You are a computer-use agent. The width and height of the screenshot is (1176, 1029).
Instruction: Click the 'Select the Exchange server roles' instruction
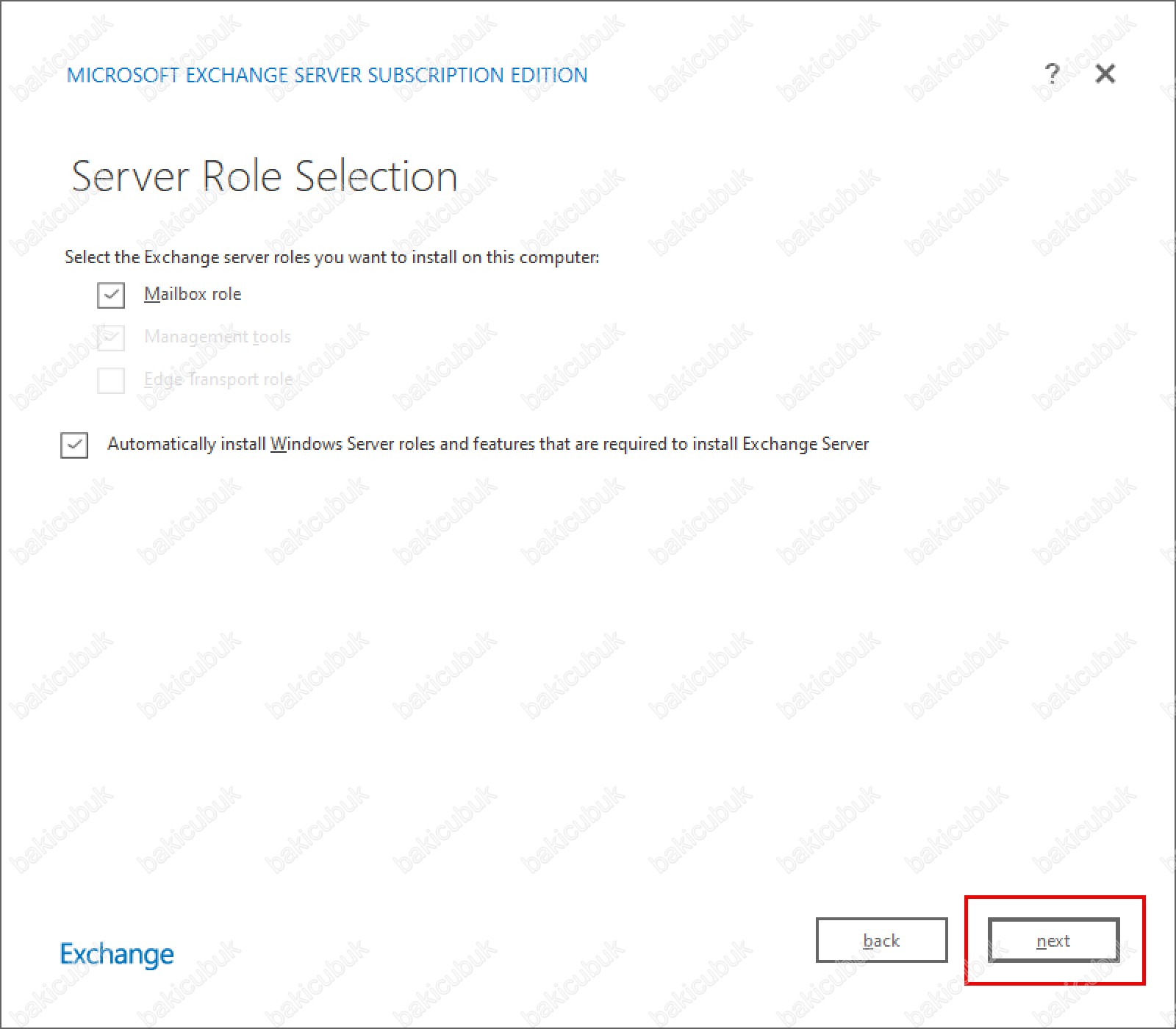coord(332,257)
